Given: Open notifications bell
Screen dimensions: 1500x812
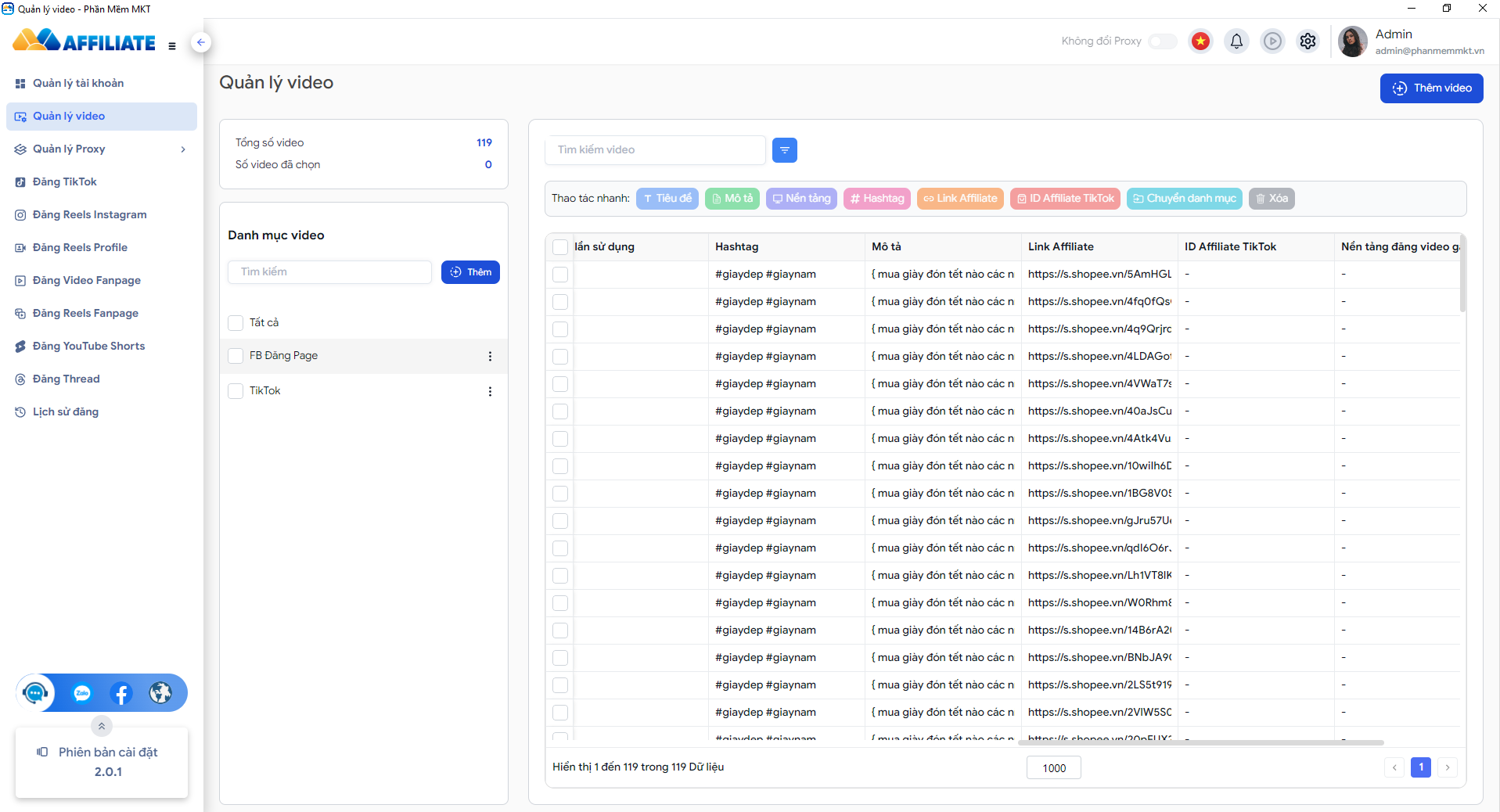Looking at the screenshot, I should tap(1236, 41).
